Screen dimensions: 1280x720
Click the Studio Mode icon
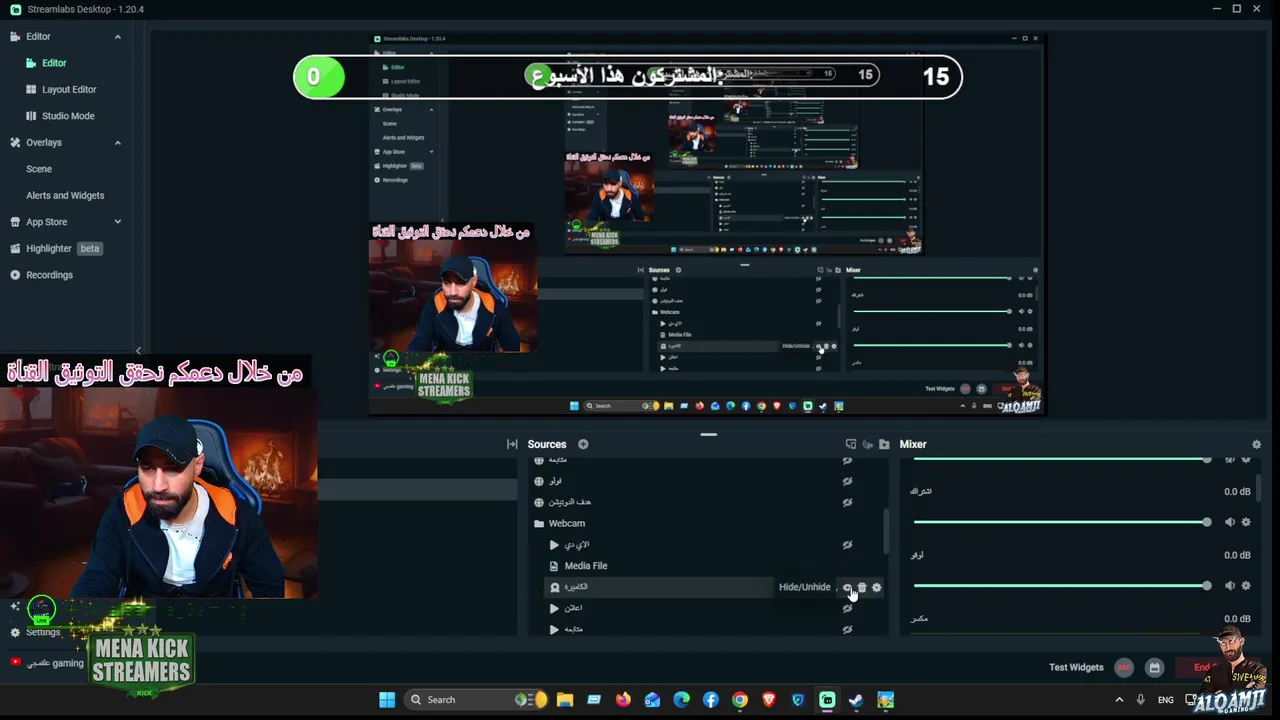tap(31, 116)
